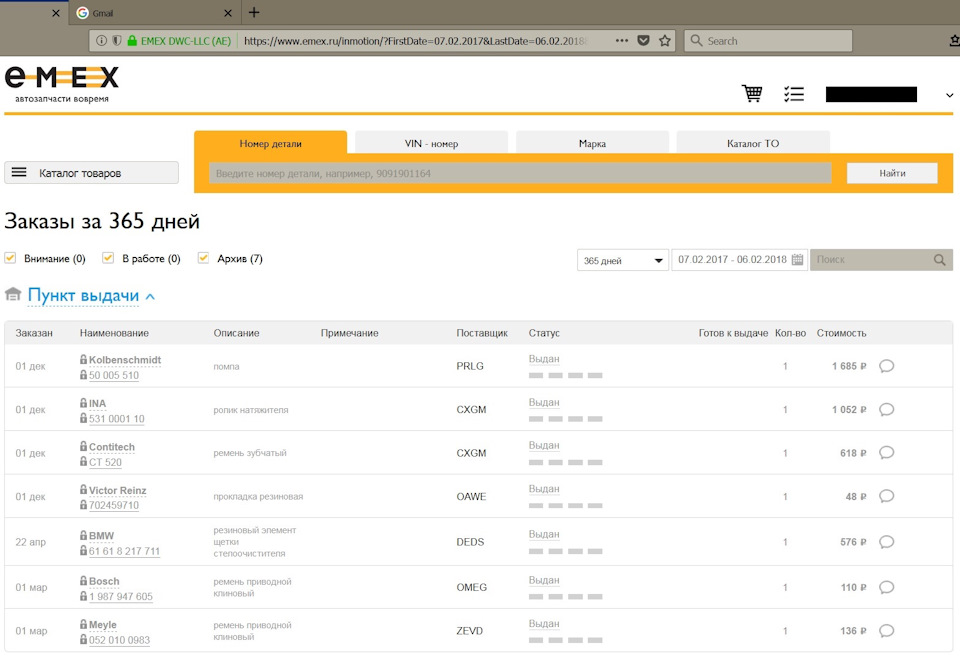This screenshot has width=960, height=662.
Task: Toggle the Внимание (0) checkbox
Action: coord(10,258)
